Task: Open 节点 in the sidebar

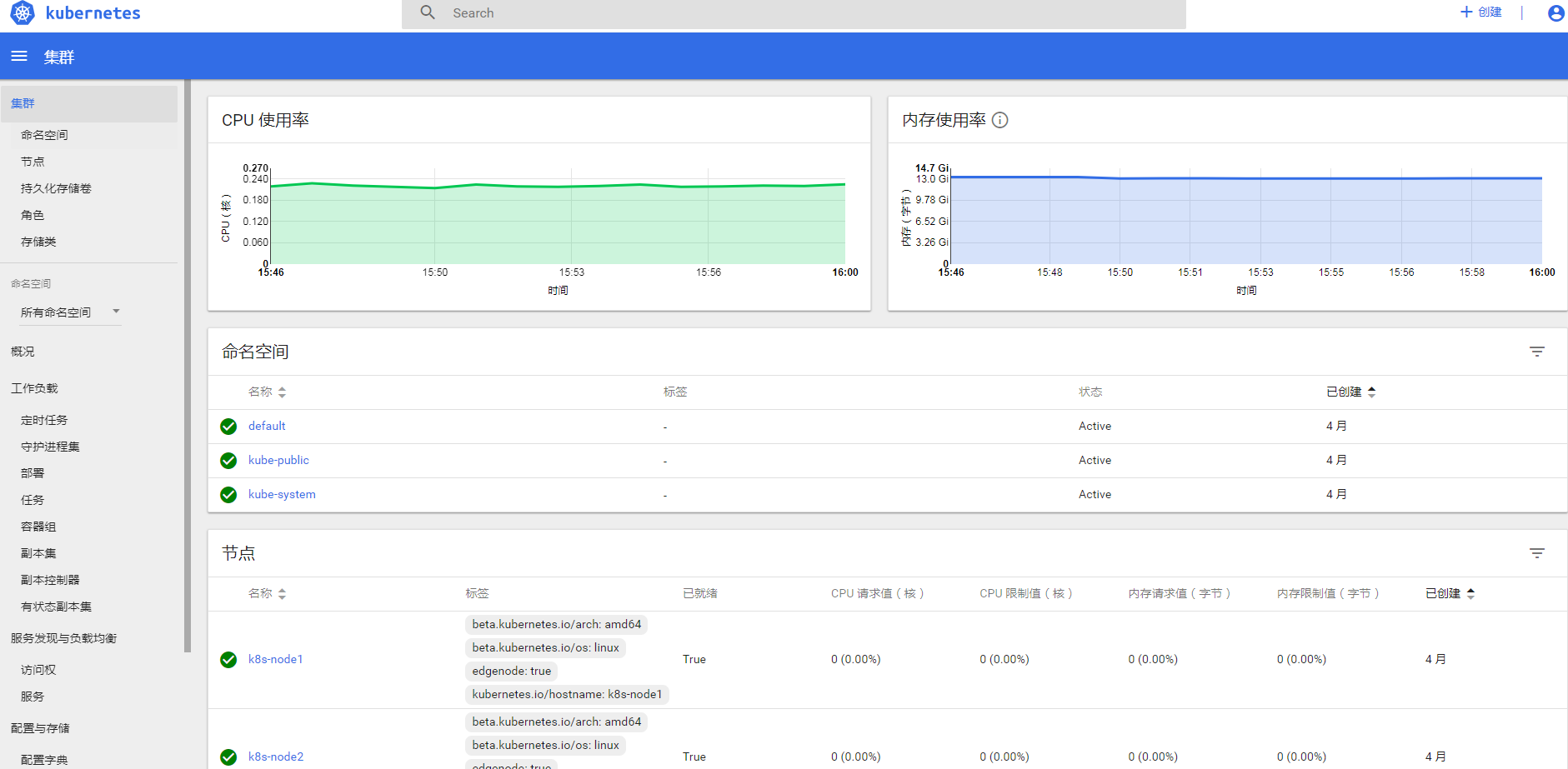Action: coord(33,162)
